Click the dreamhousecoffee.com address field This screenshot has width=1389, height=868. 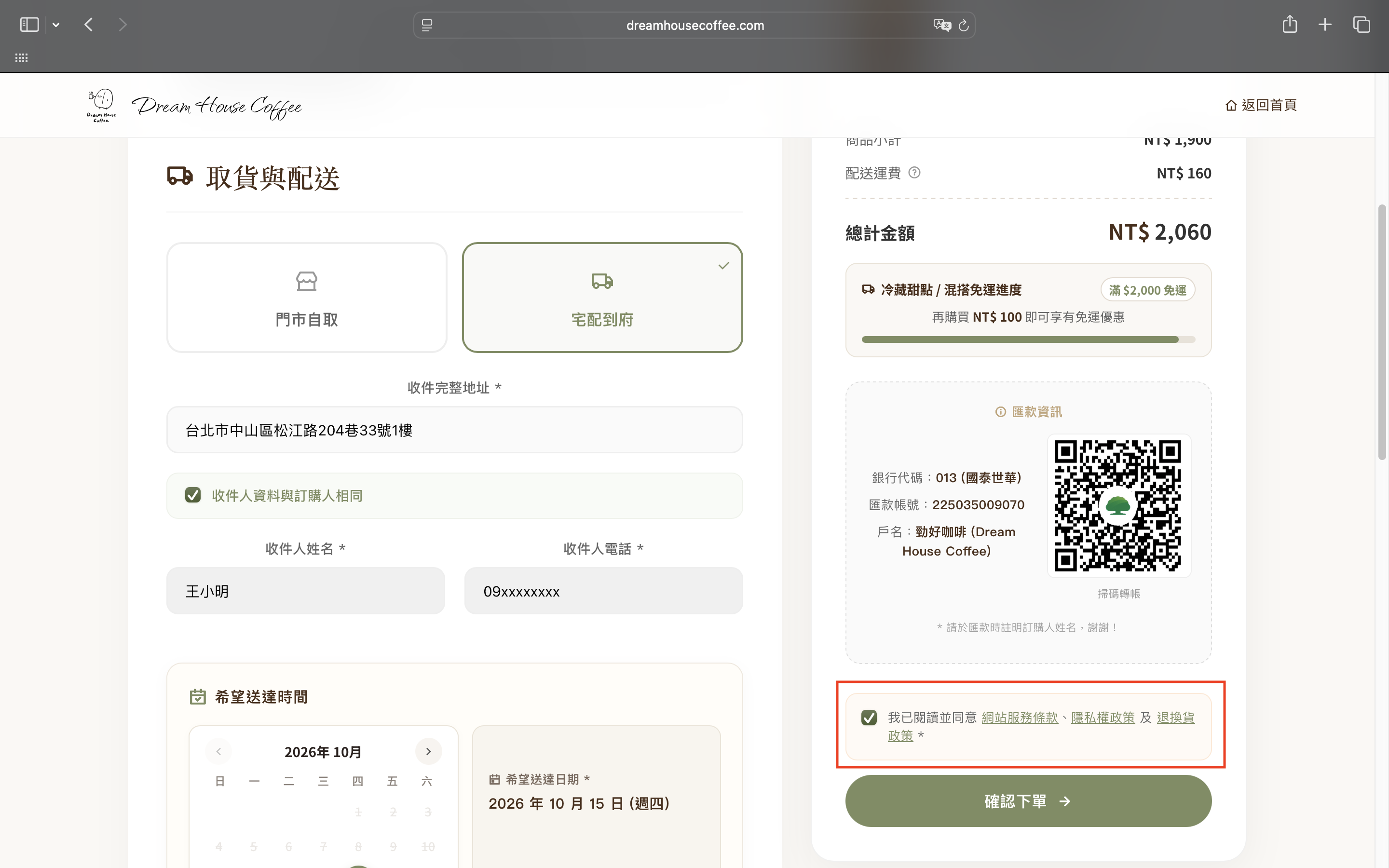(x=694, y=25)
